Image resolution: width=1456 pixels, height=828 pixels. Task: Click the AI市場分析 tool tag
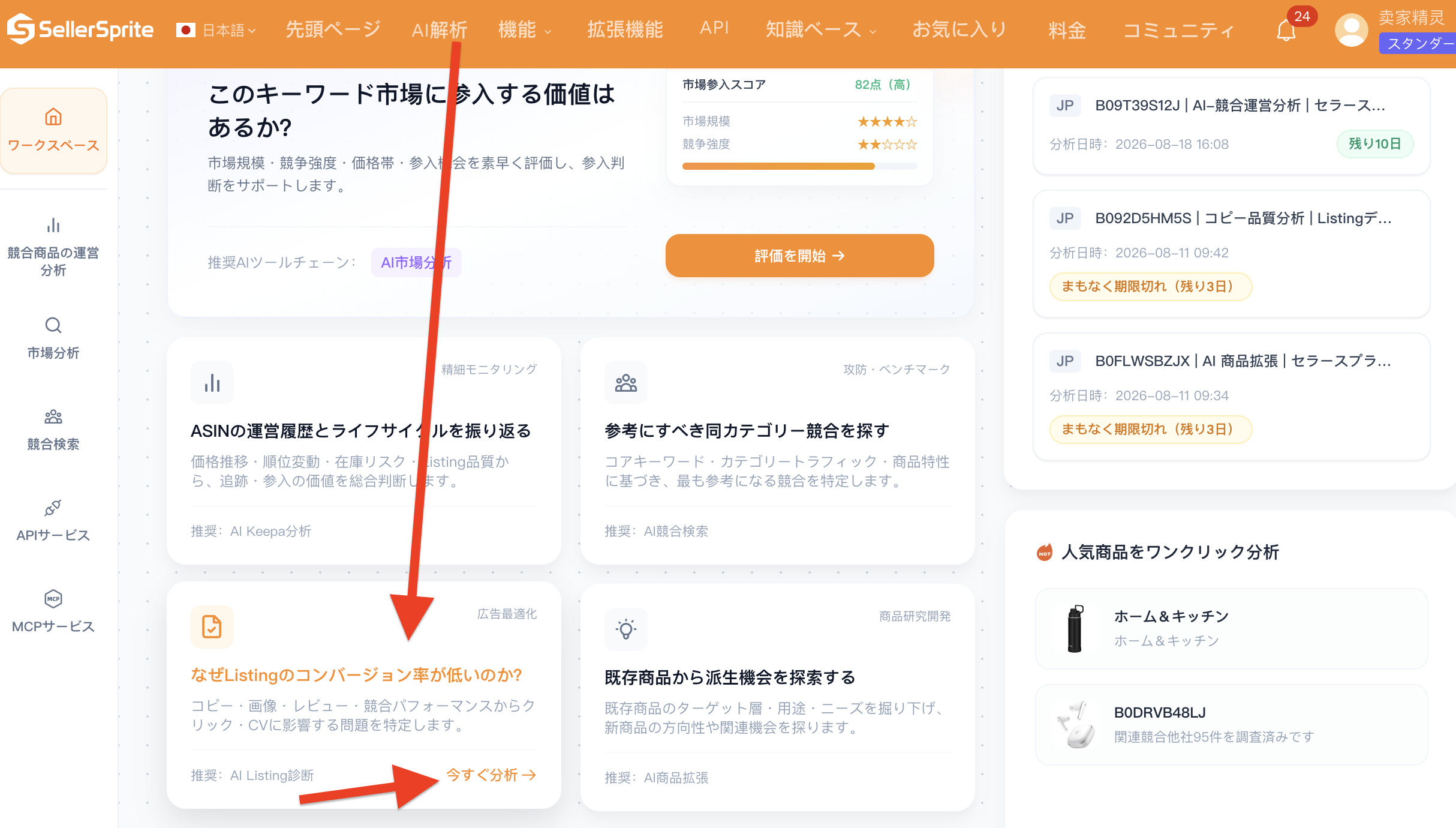tap(416, 262)
